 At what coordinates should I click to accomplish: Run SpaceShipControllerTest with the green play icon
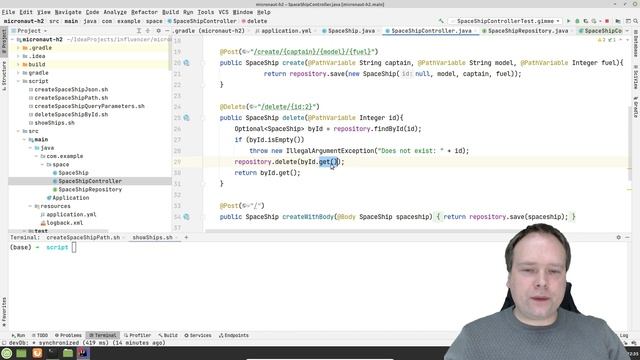[x=569, y=21]
